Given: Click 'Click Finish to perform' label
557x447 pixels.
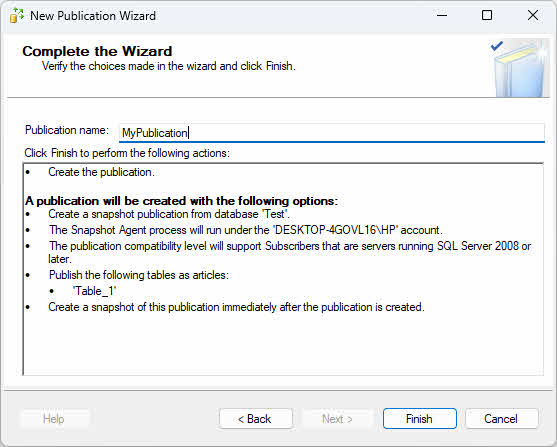Looking at the screenshot, I should (127, 153).
